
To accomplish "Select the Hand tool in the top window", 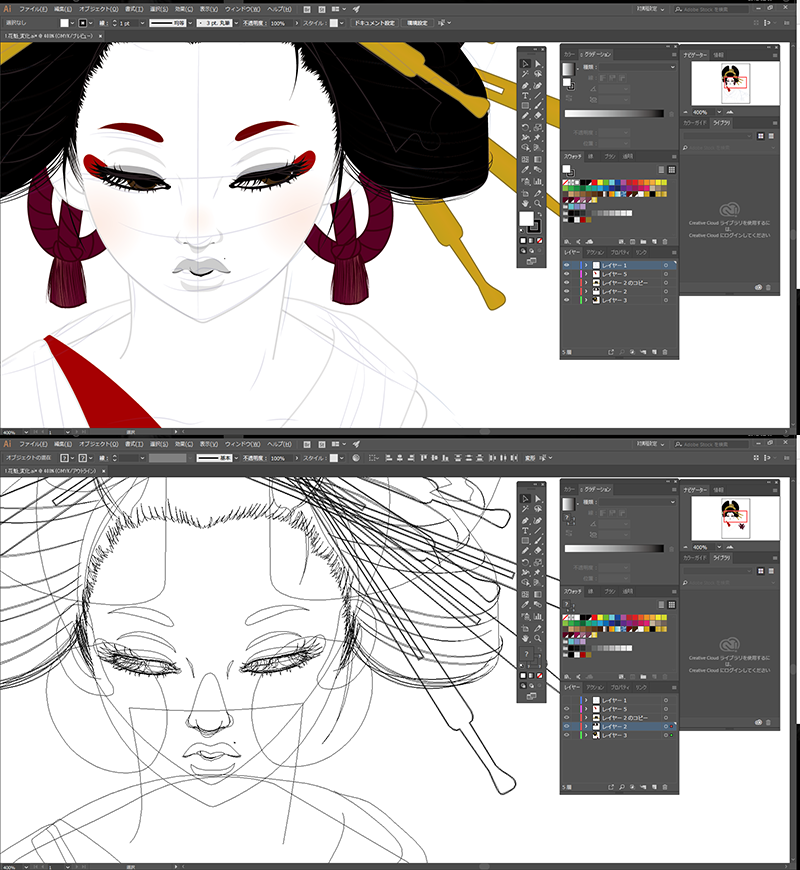I will (525, 204).
